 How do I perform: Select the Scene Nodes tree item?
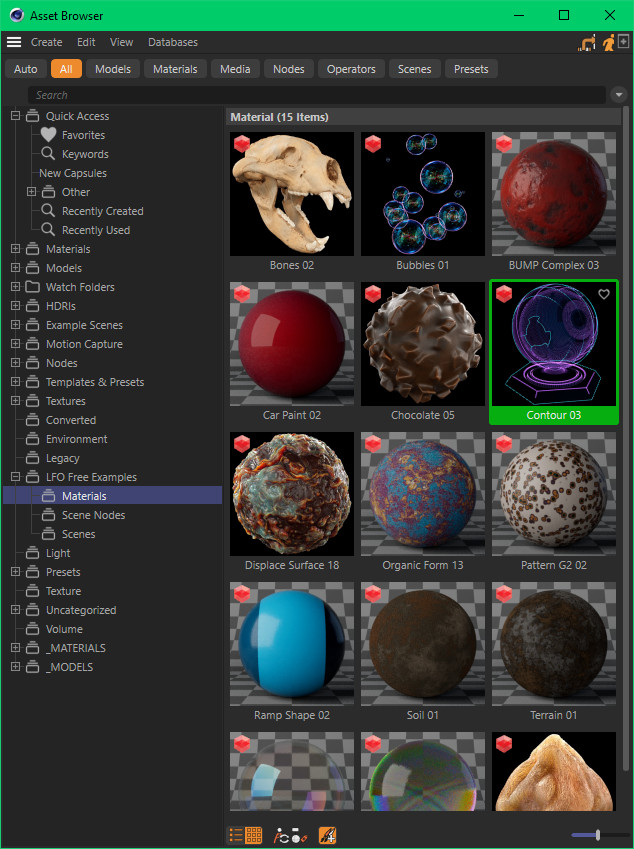point(93,515)
